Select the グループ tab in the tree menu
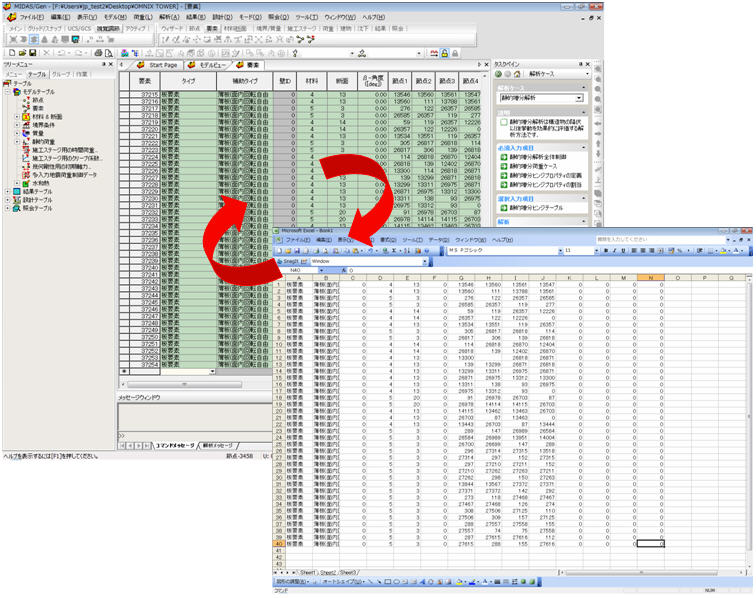The image size is (756, 598). click(61, 74)
